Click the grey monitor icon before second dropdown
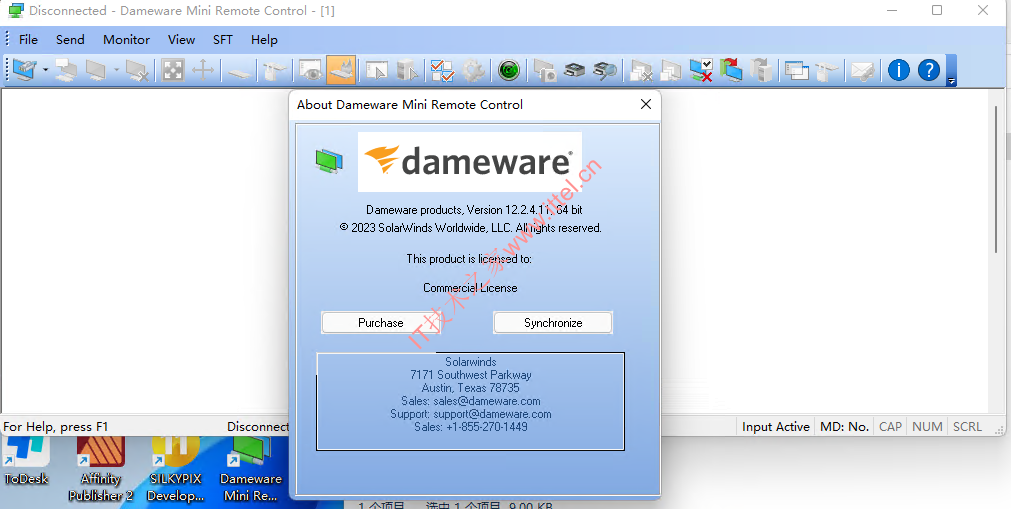 click(x=97, y=70)
